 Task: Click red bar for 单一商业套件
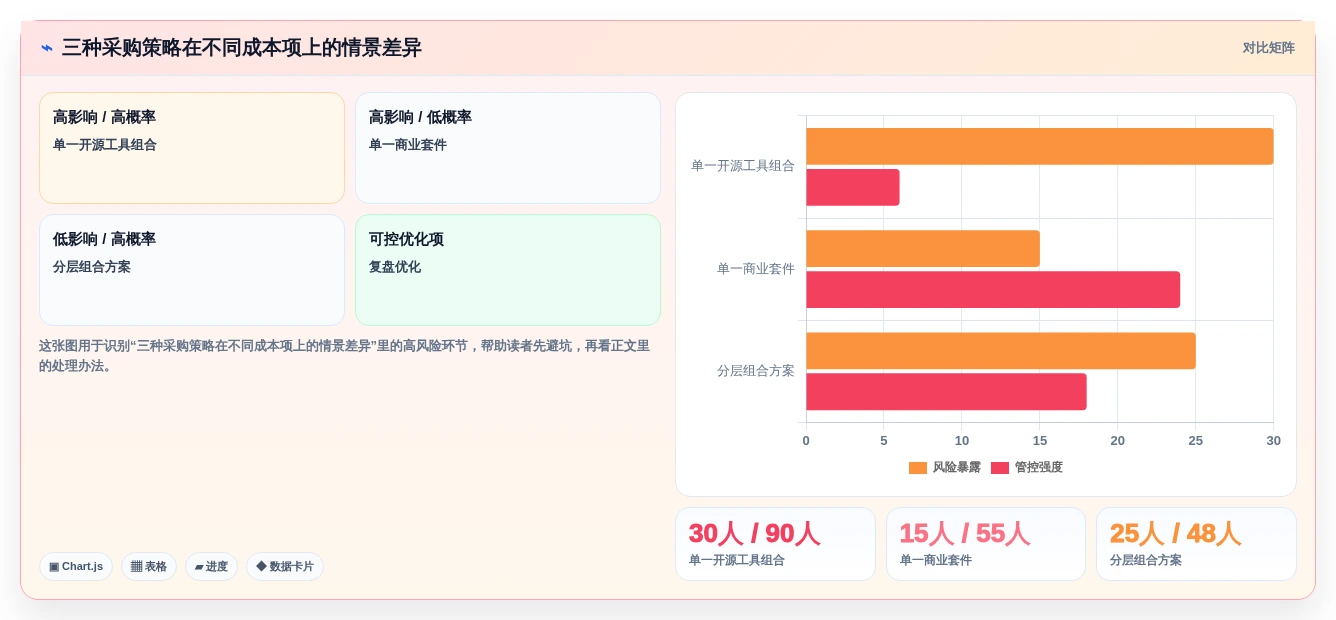993,290
